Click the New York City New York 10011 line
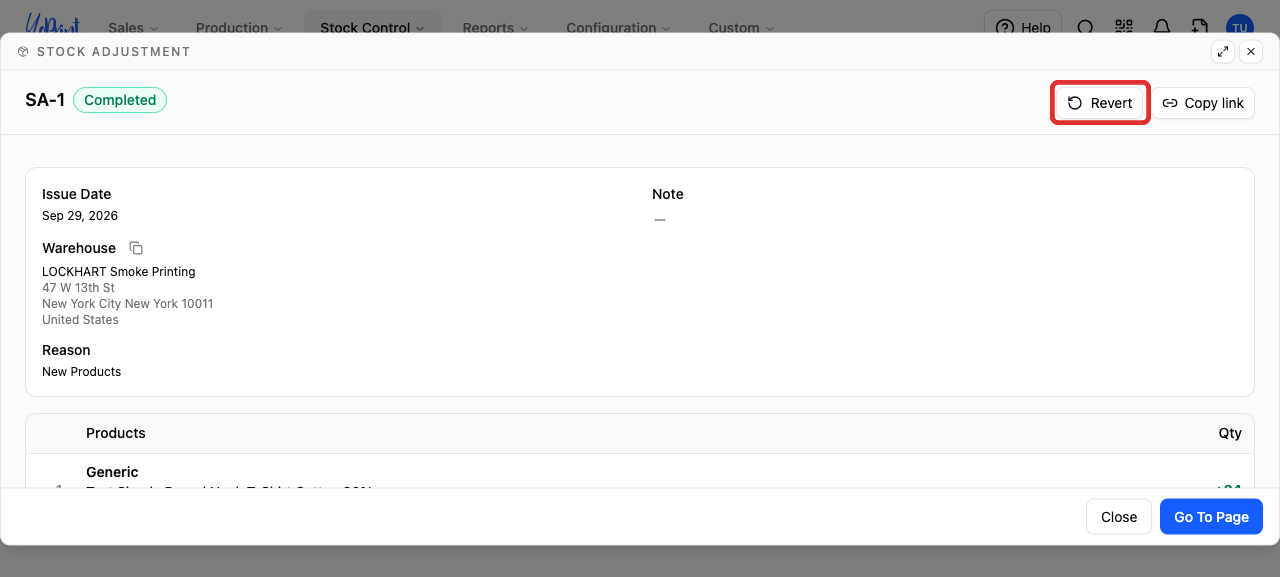 click(x=127, y=304)
